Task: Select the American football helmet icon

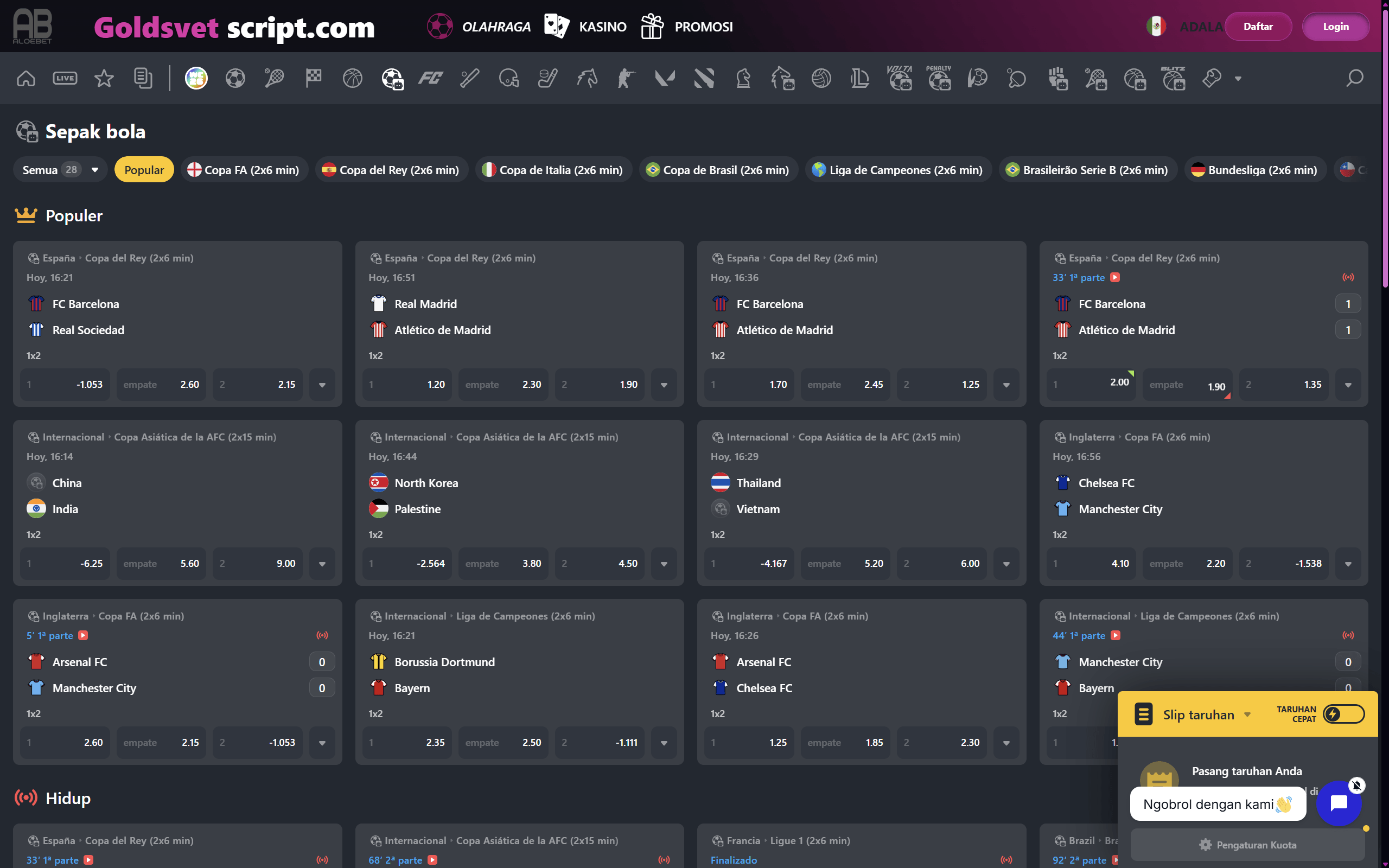Action: [508, 78]
